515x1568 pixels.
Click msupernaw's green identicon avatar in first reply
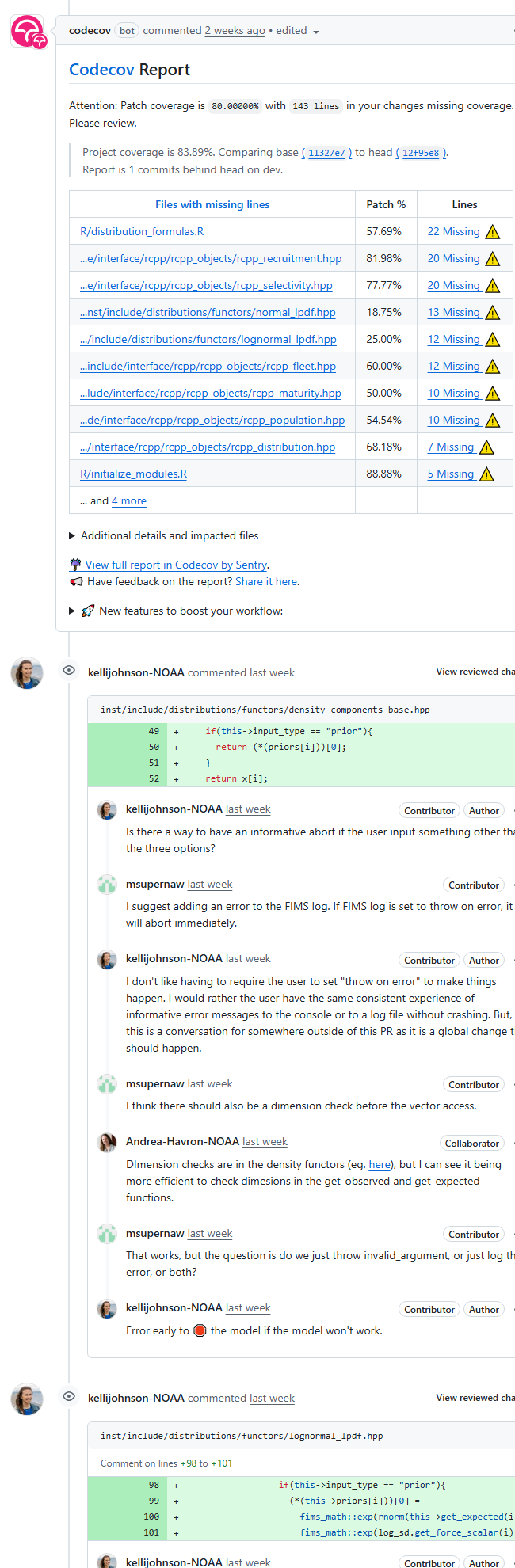coord(107,885)
